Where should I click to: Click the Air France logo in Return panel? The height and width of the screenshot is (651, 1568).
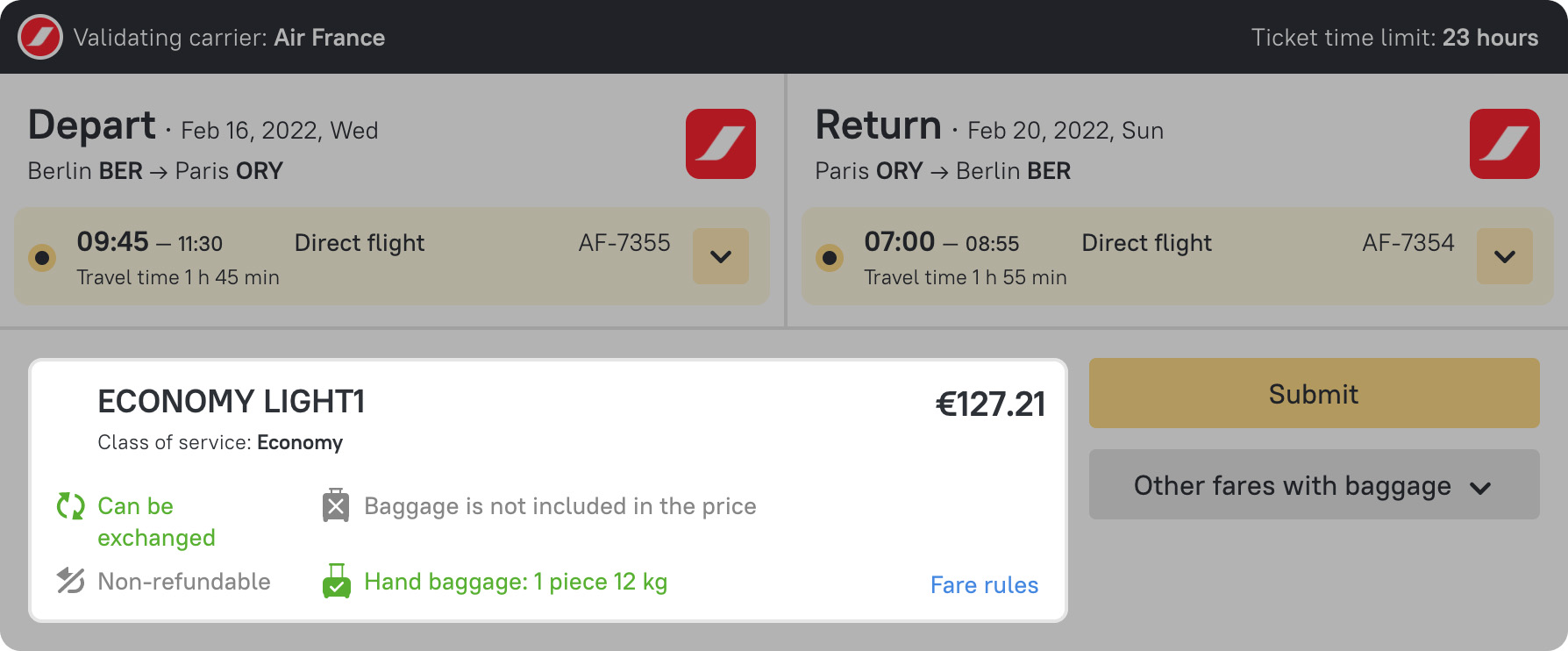click(1504, 144)
